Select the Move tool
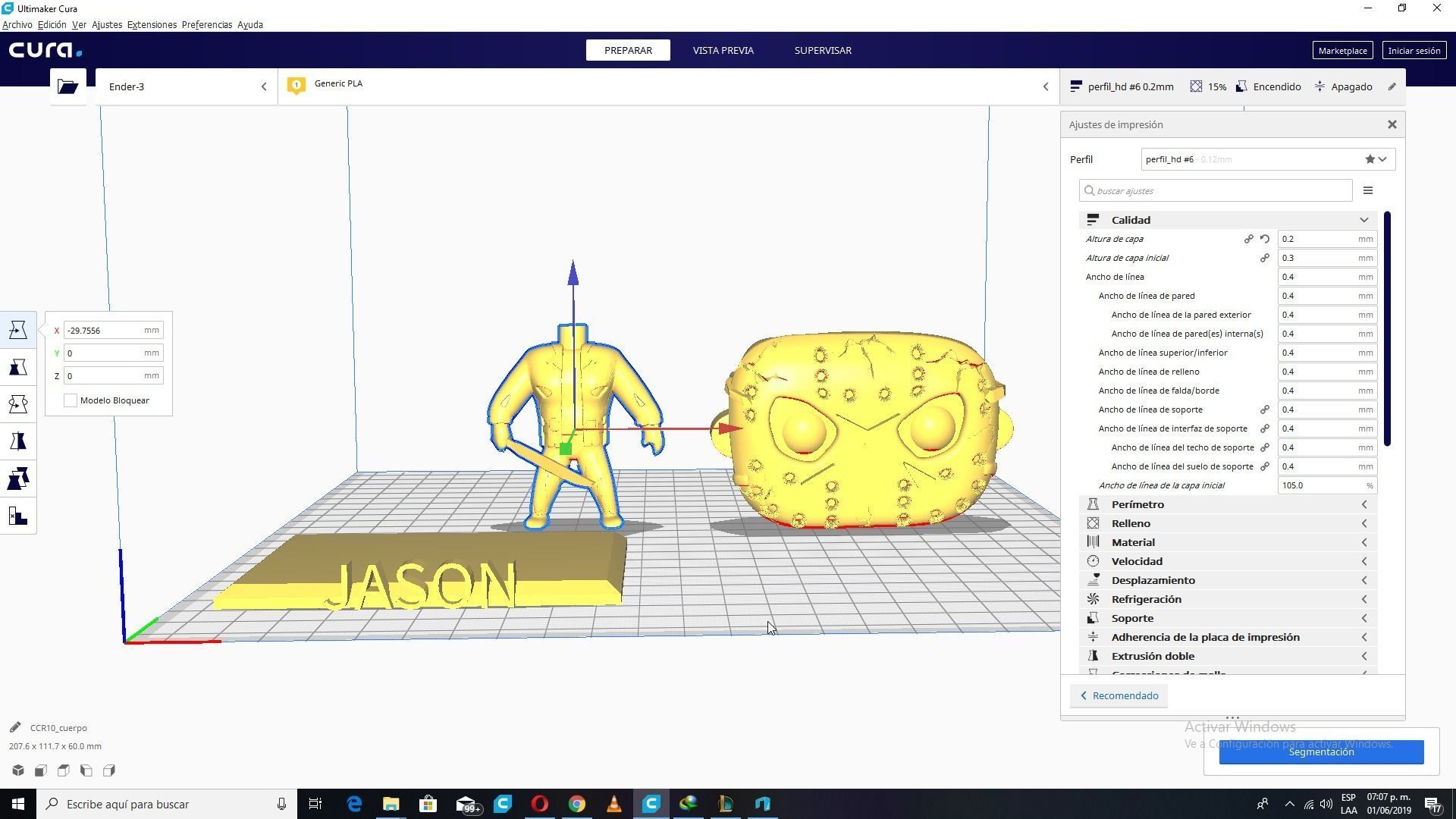This screenshot has height=819, width=1456. click(x=18, y=330)
